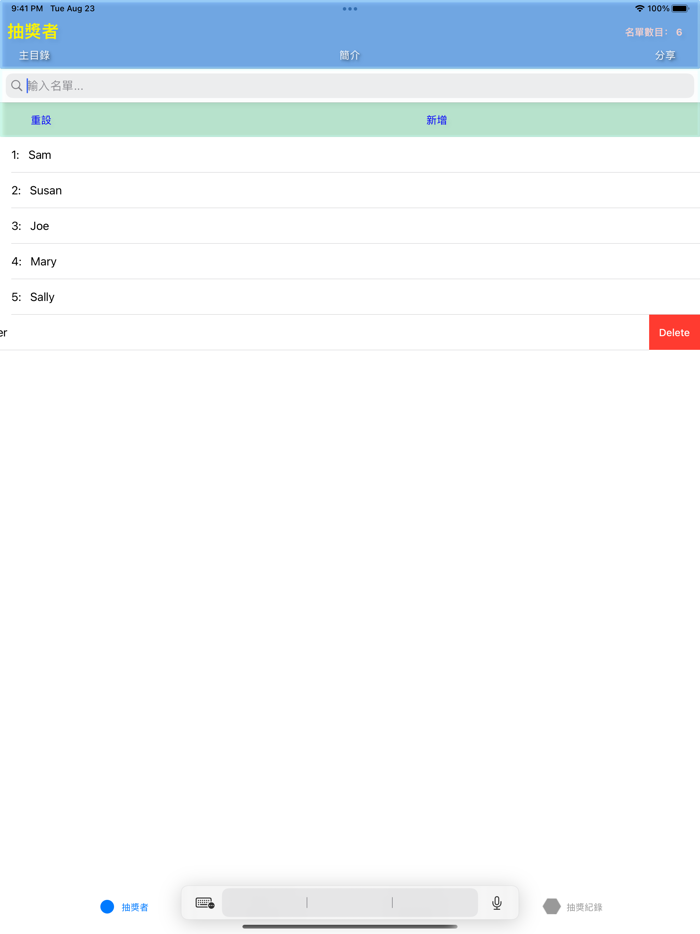Focus the 輸入名單 input field
This screenshot has width=700, height=934.
(x=350, y=86)
